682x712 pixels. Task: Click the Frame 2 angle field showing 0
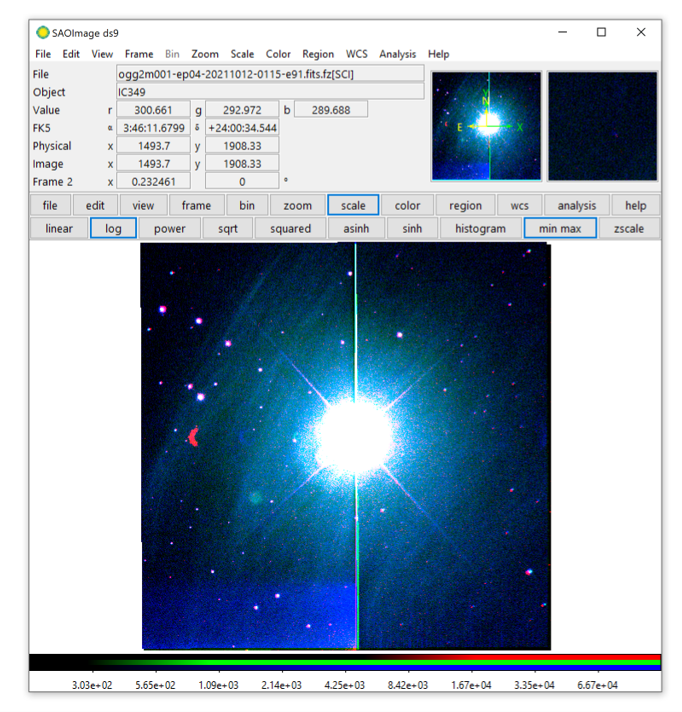242,182
